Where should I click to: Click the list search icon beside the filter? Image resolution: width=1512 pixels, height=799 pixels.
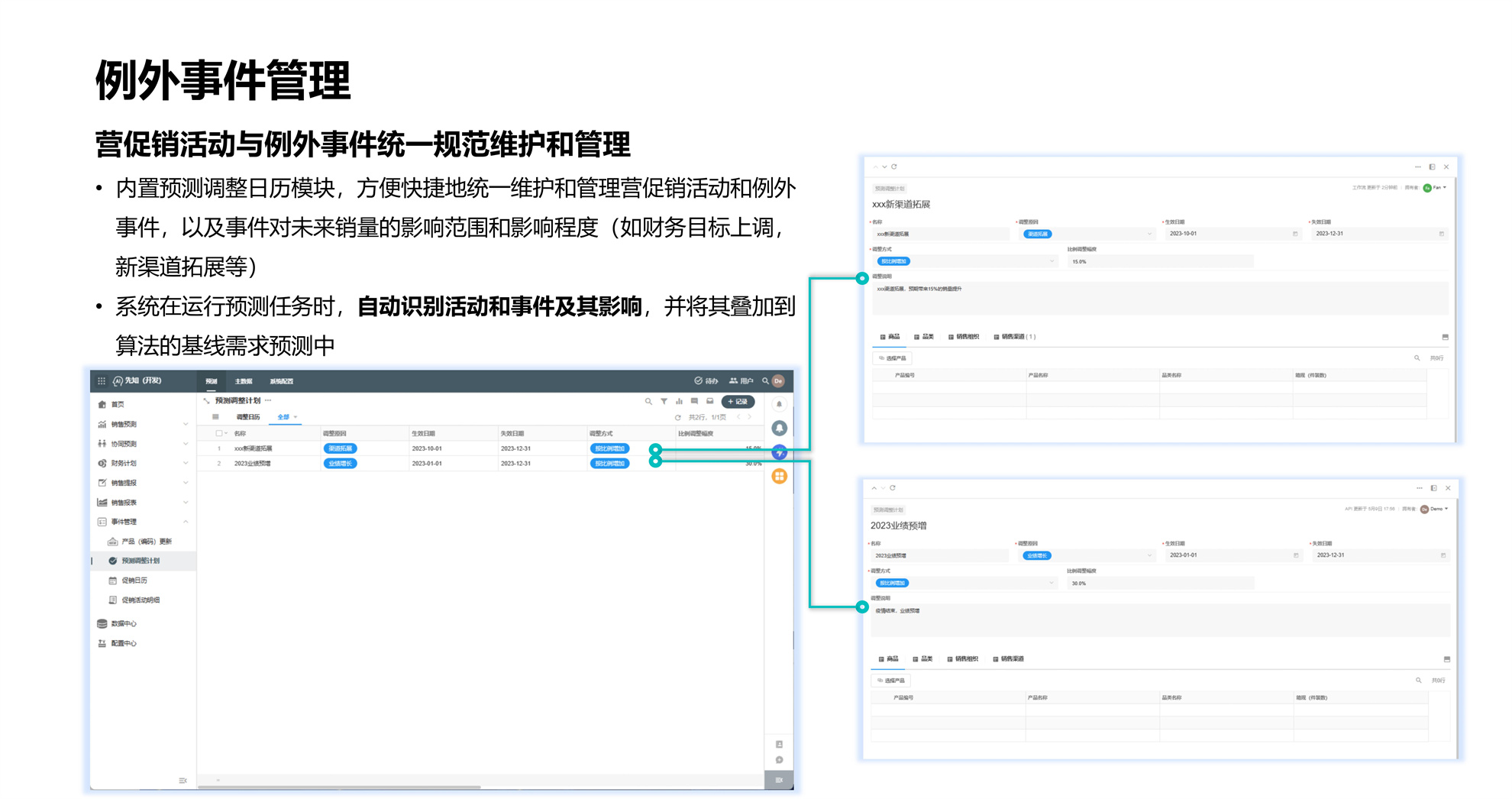coord(648,401)
